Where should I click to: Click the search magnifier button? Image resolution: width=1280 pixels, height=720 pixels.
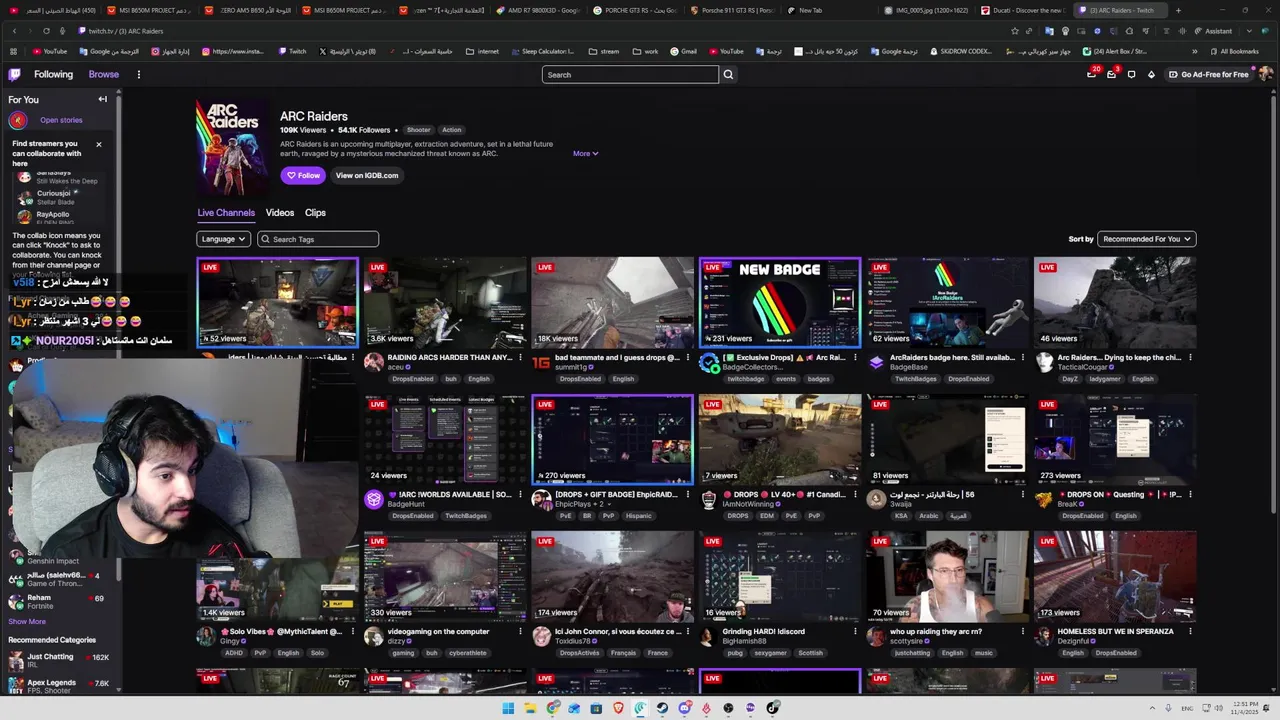pyautogui.click(x=728, y=74)
